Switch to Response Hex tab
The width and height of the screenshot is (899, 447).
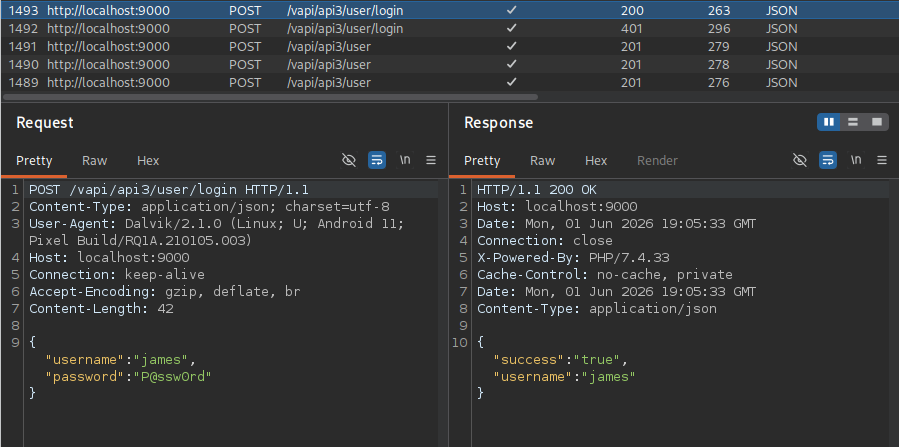[x=596, y=161]
